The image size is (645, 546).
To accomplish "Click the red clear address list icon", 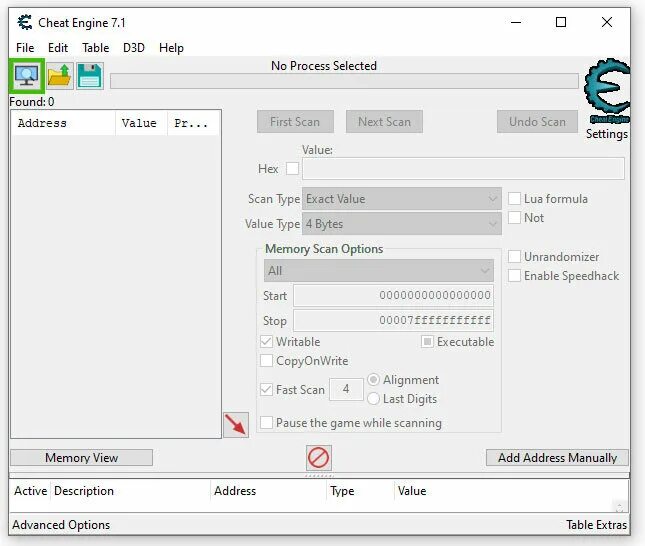I will 318,458.
